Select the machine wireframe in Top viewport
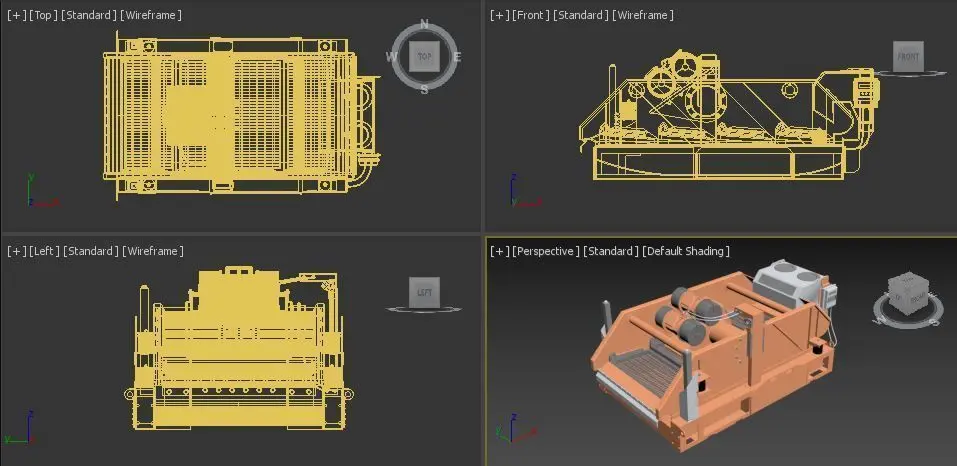This screenshot has width=957, height=466. click(242, 116)
